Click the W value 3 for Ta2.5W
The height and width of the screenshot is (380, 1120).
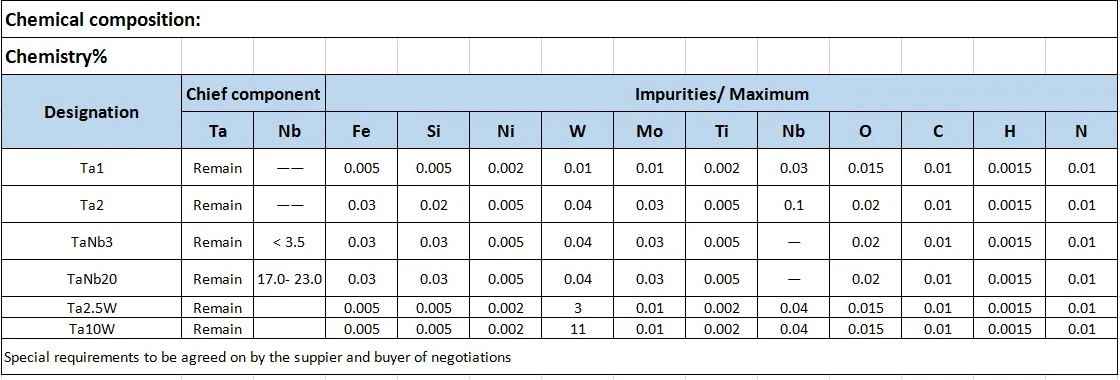pos(577,308)
